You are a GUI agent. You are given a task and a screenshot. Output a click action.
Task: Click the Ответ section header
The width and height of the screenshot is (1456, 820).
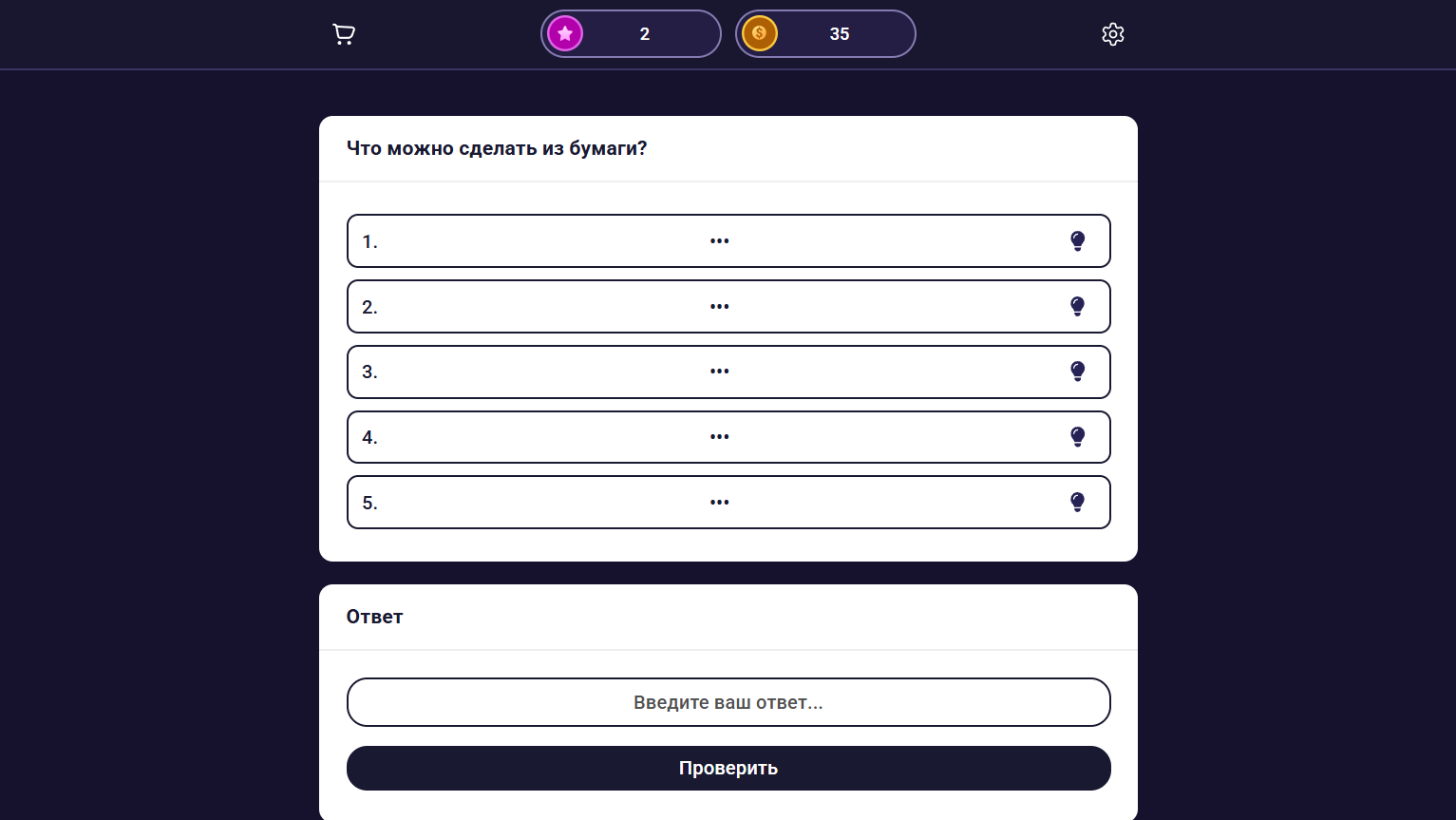click(374, 617)
